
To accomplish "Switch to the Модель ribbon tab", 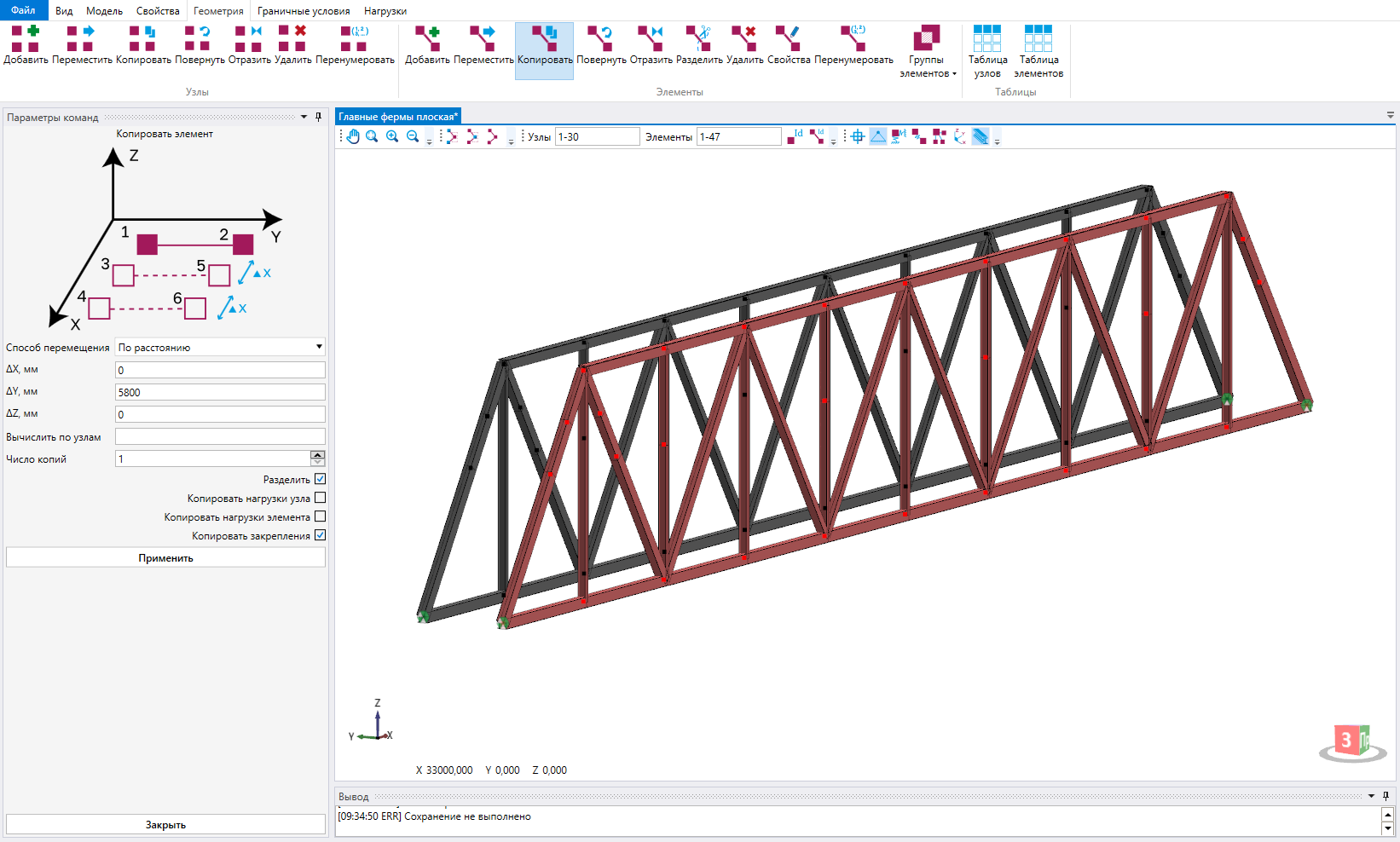I will click(x=104, y=11).
